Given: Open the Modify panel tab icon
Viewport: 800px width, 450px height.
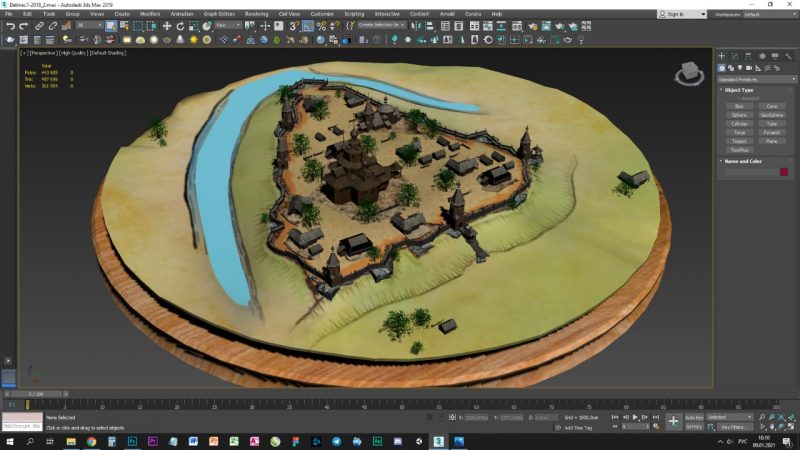Looking at the screenshot, I should coord(734,56).
